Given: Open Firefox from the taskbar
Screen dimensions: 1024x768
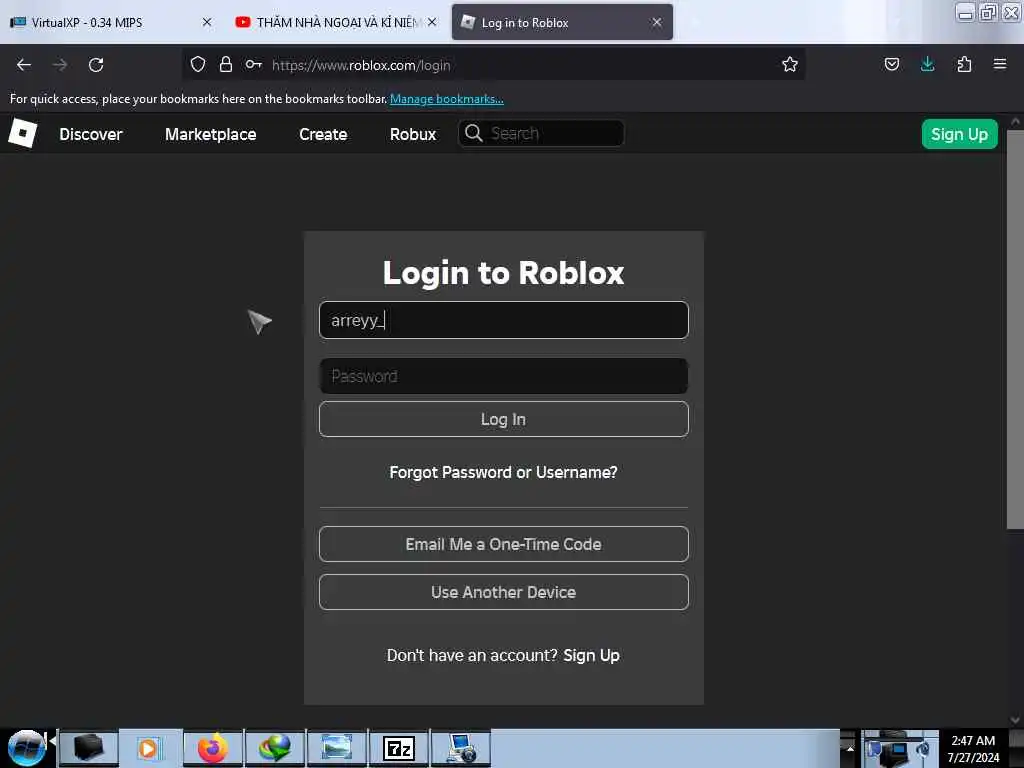Looking at the screenshot, I should [x=213, y=748].
